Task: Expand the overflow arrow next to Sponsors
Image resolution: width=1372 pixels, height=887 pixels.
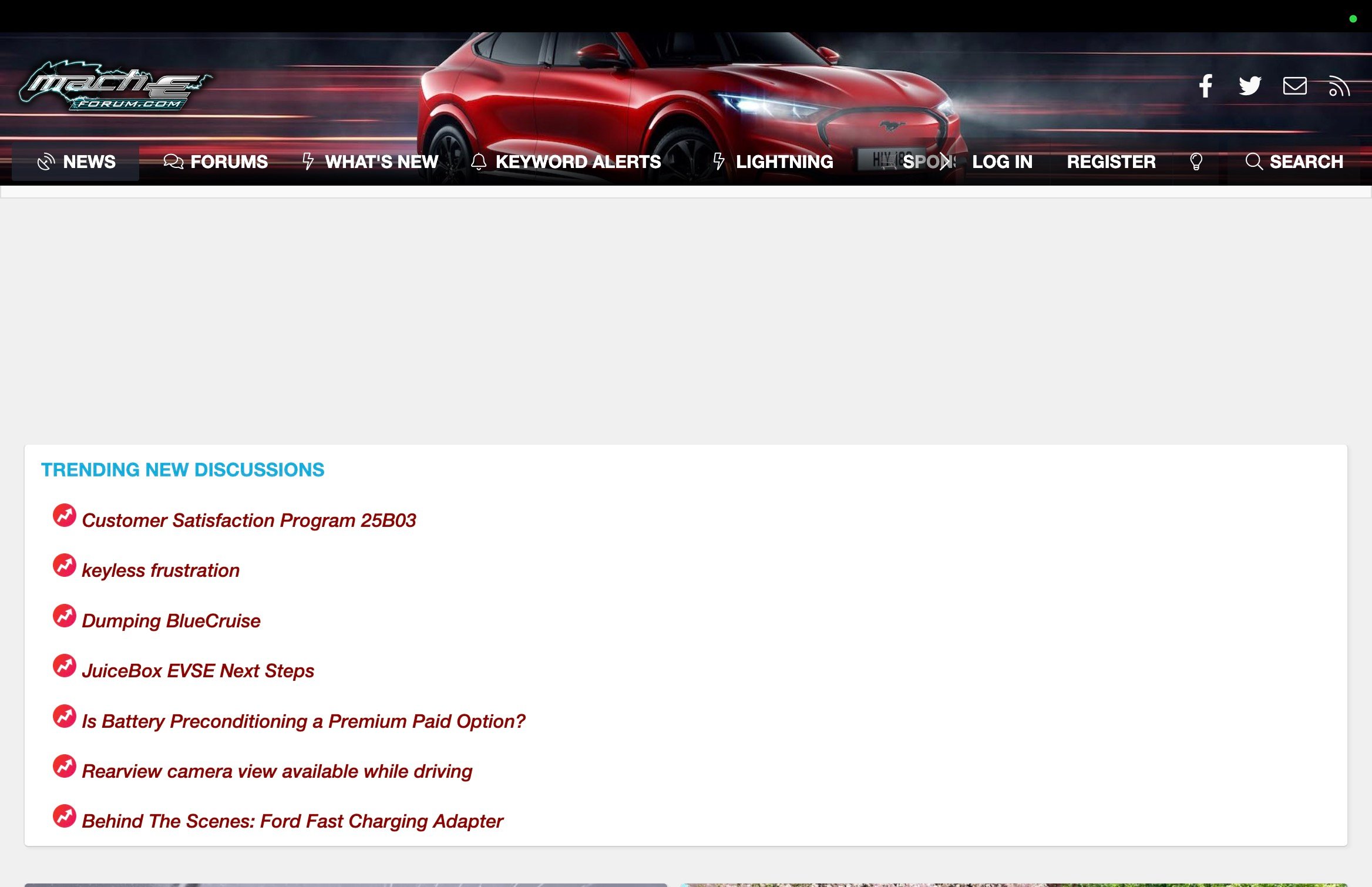Action: (944, 162)
